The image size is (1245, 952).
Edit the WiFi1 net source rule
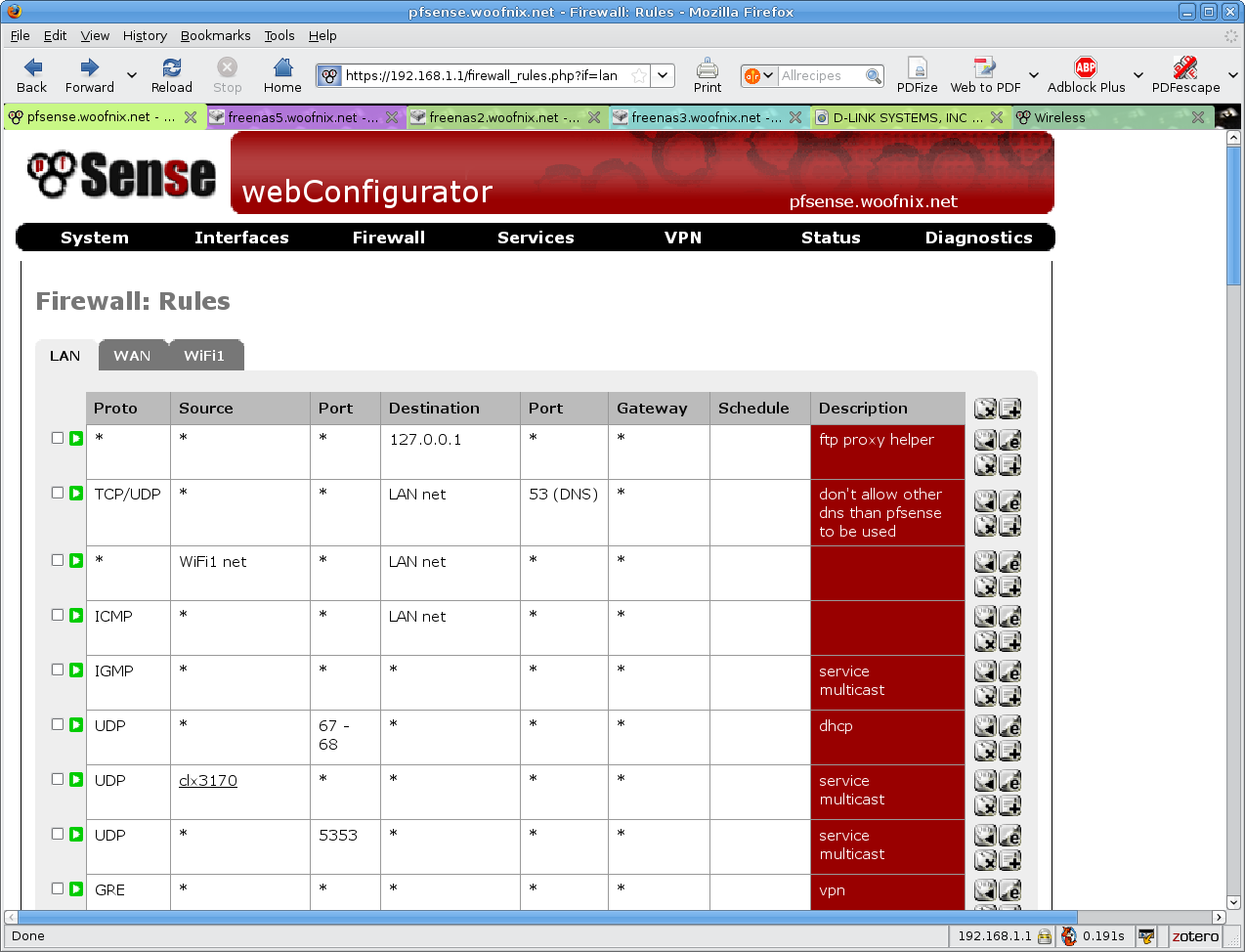point(1009,562)
